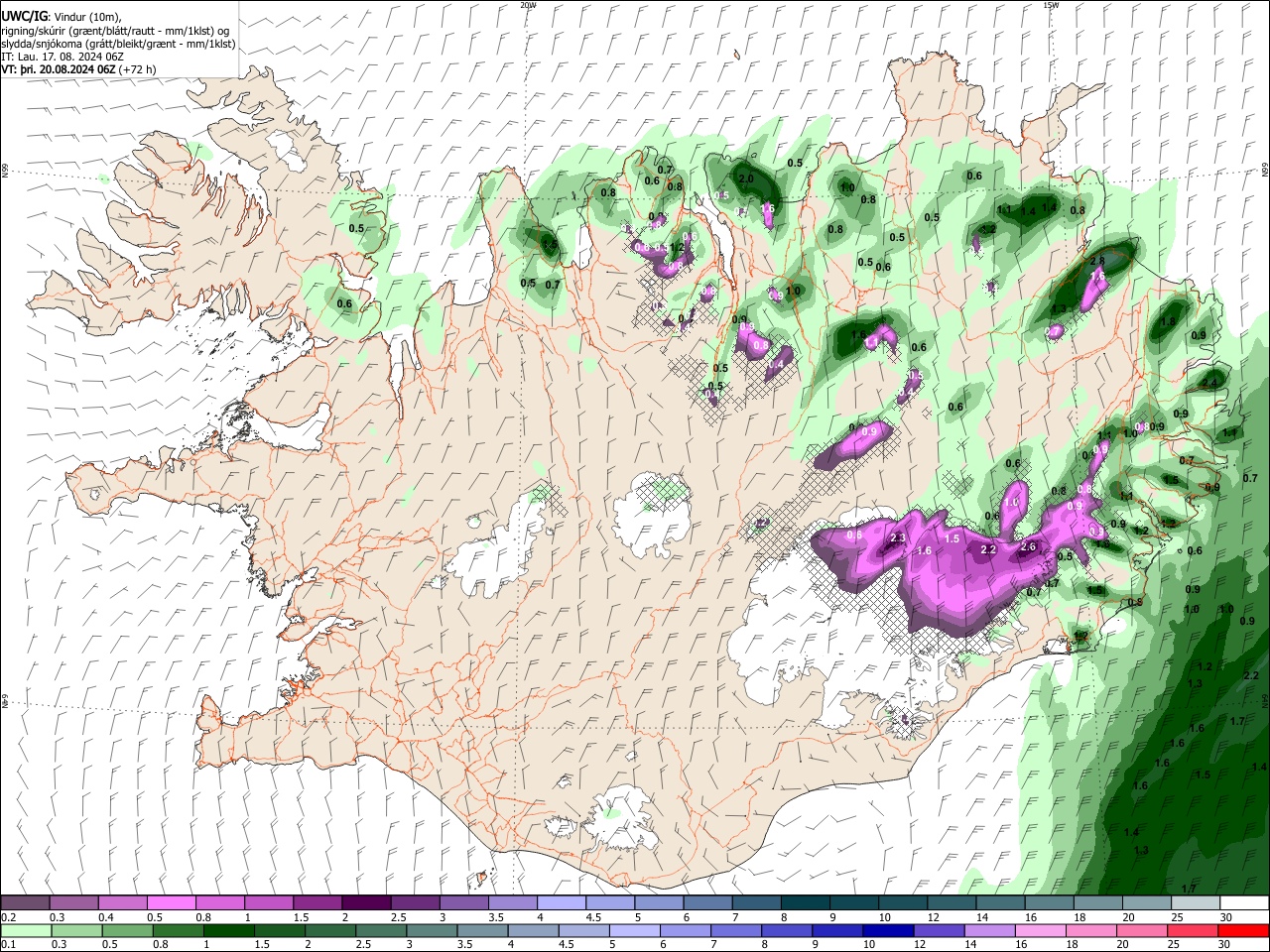Viewport: 1270px width, 952px height.
Task: Click the '4.5' label under upper legend
Action: [x=593, y=917]
